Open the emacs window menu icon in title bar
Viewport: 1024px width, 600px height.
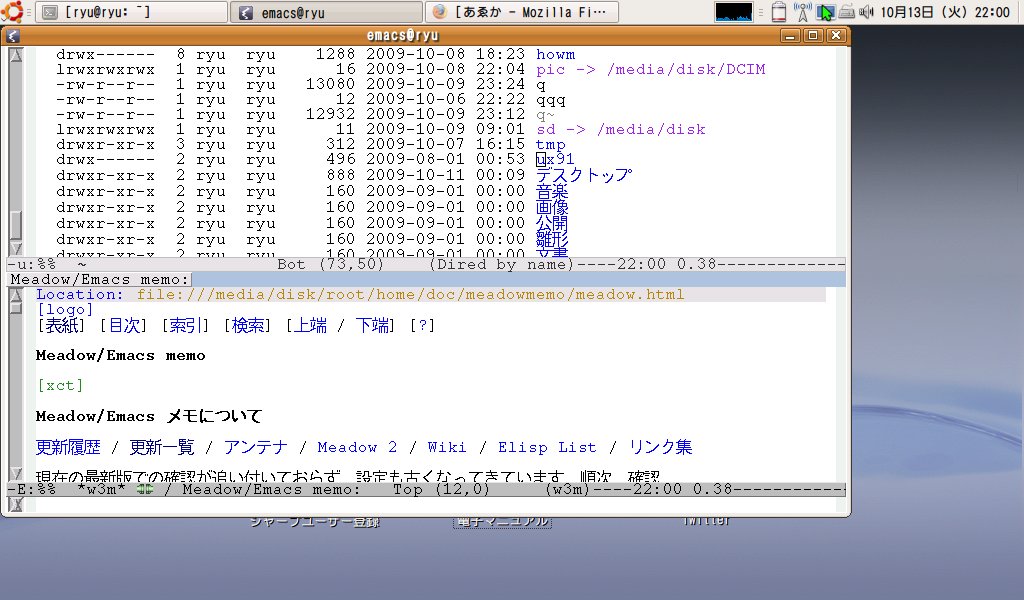tap(13, 36)
